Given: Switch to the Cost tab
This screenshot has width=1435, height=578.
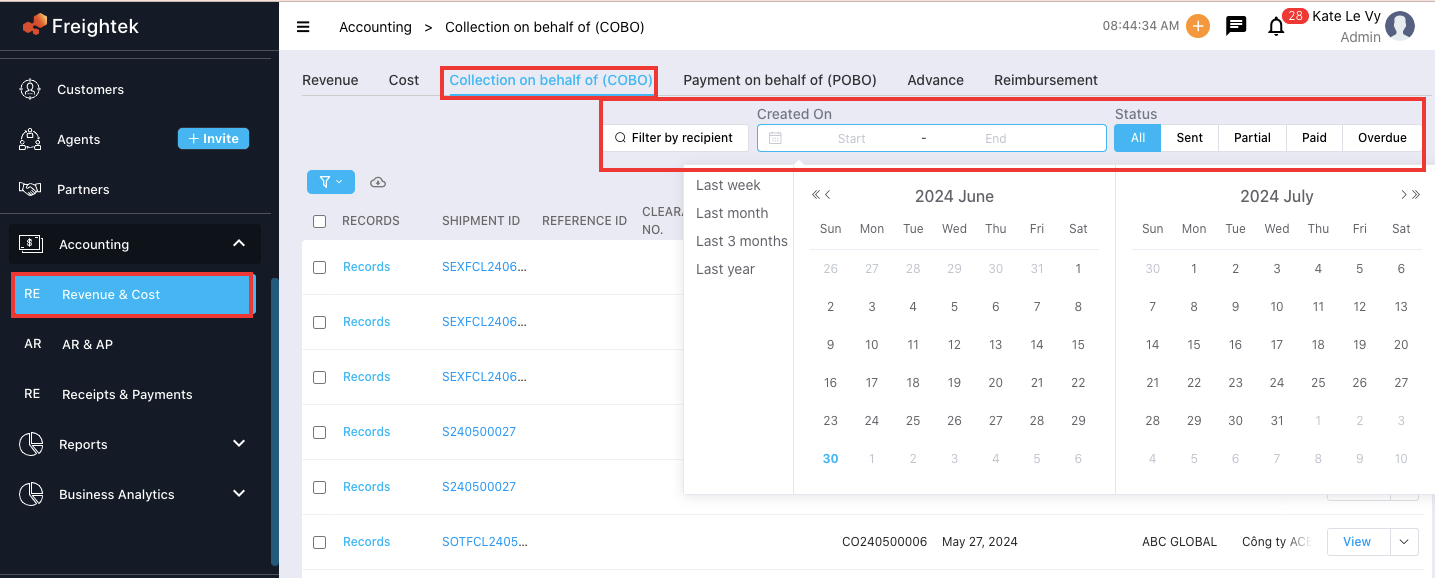Looking at the screenshot, I should 404,80.
